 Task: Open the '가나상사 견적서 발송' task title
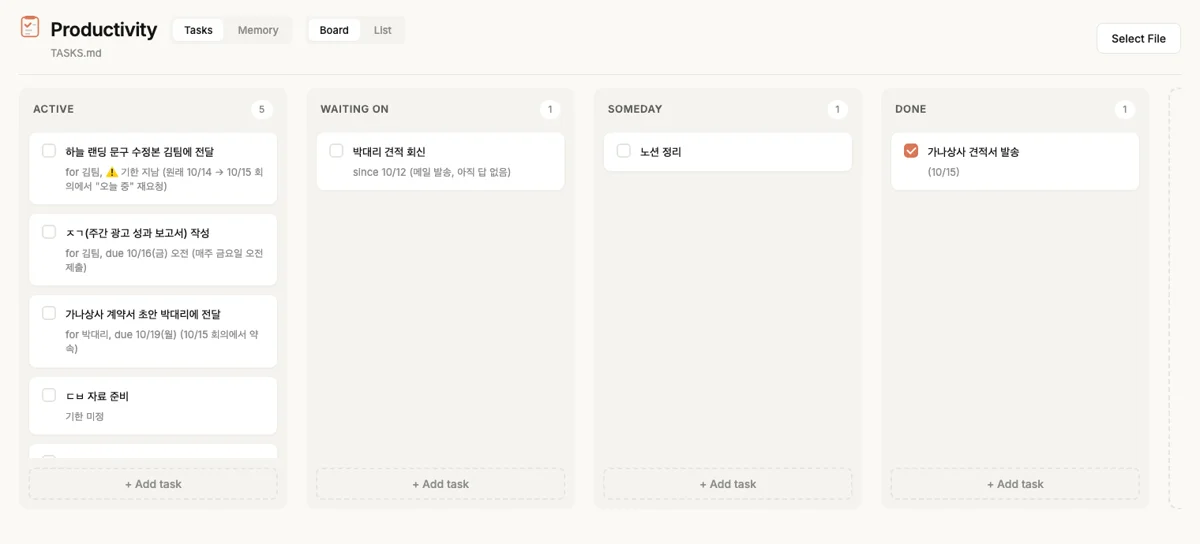973,152
